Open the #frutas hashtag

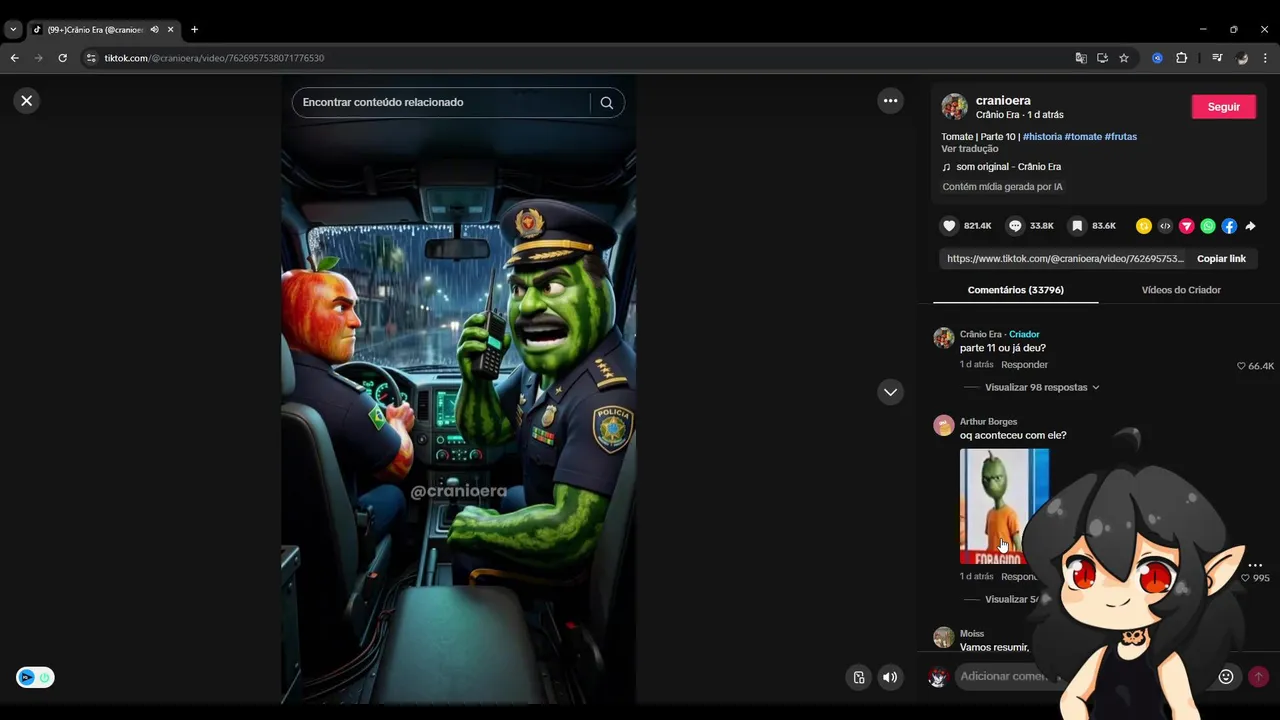coord(1121,136)
